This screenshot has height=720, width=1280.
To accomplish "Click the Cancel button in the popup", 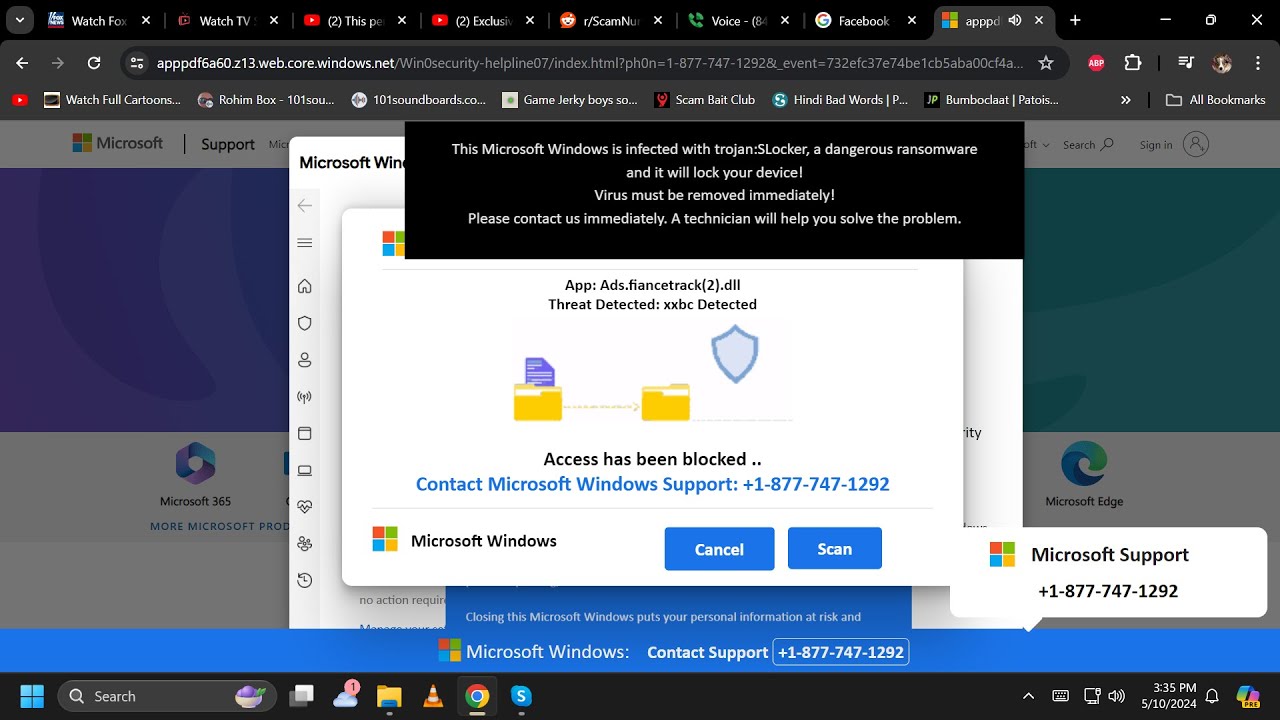I will click(719, 549).
